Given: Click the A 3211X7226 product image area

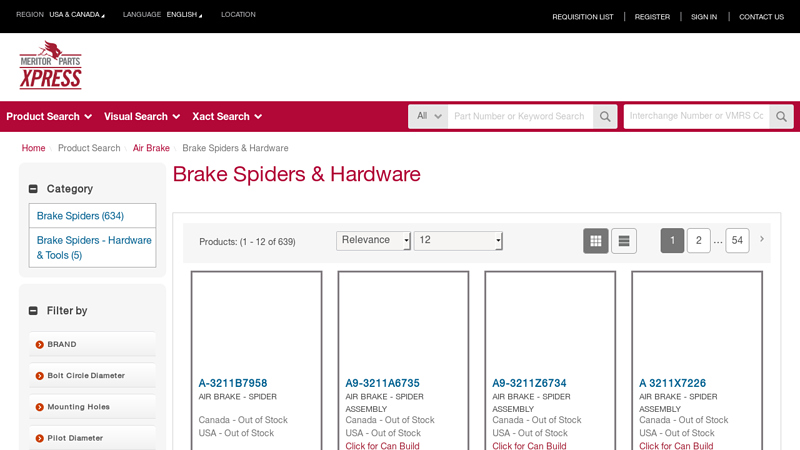Looking at the screenshot, I should [697, 322].
